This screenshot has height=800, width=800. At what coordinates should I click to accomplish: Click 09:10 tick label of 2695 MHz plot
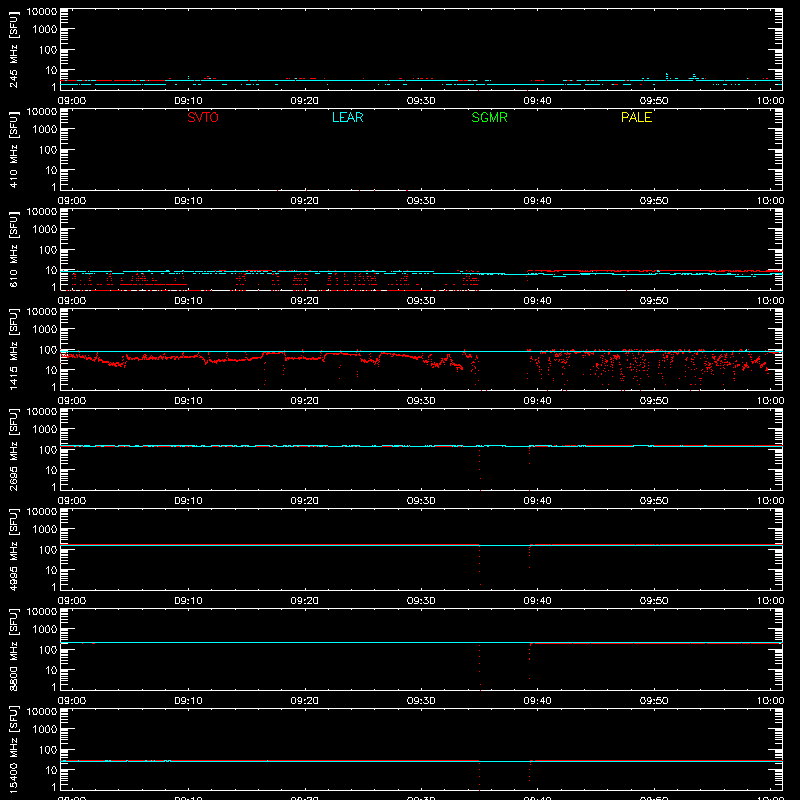(188, 501)
